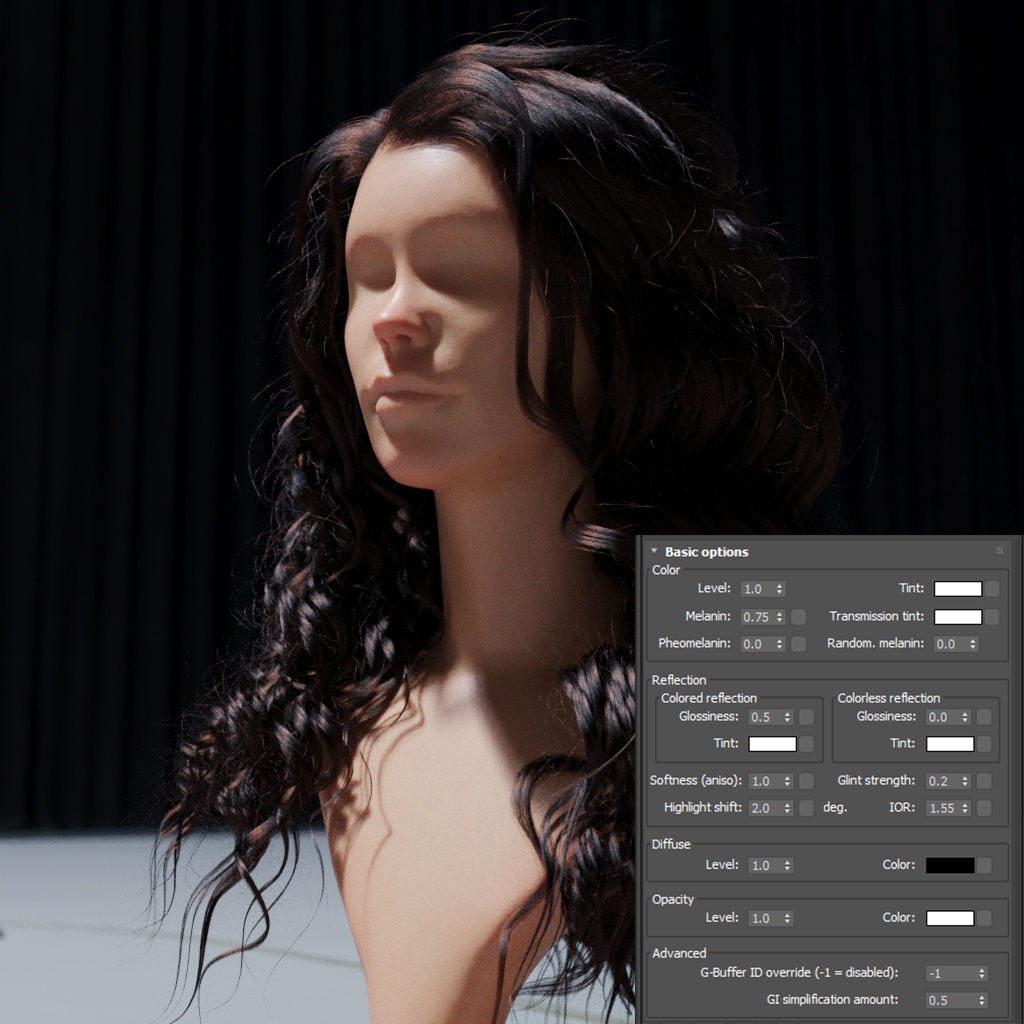This screenshot has height=1024, width=1024.
Task: Click the Opacity Color map slot button
Action: [984, 918]
